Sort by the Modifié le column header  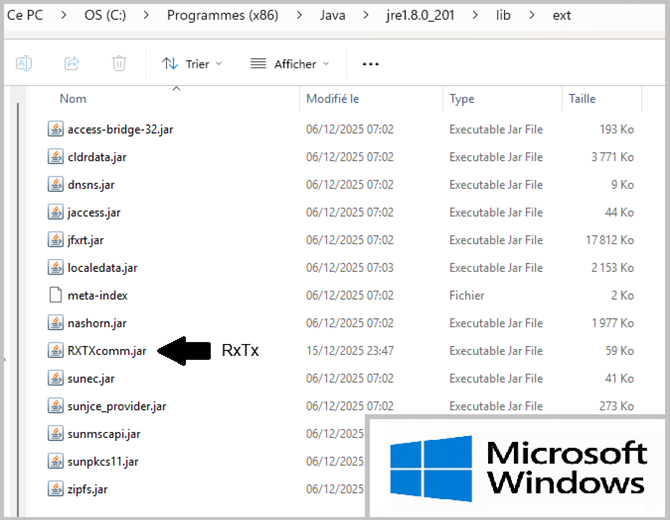[332, 99]
